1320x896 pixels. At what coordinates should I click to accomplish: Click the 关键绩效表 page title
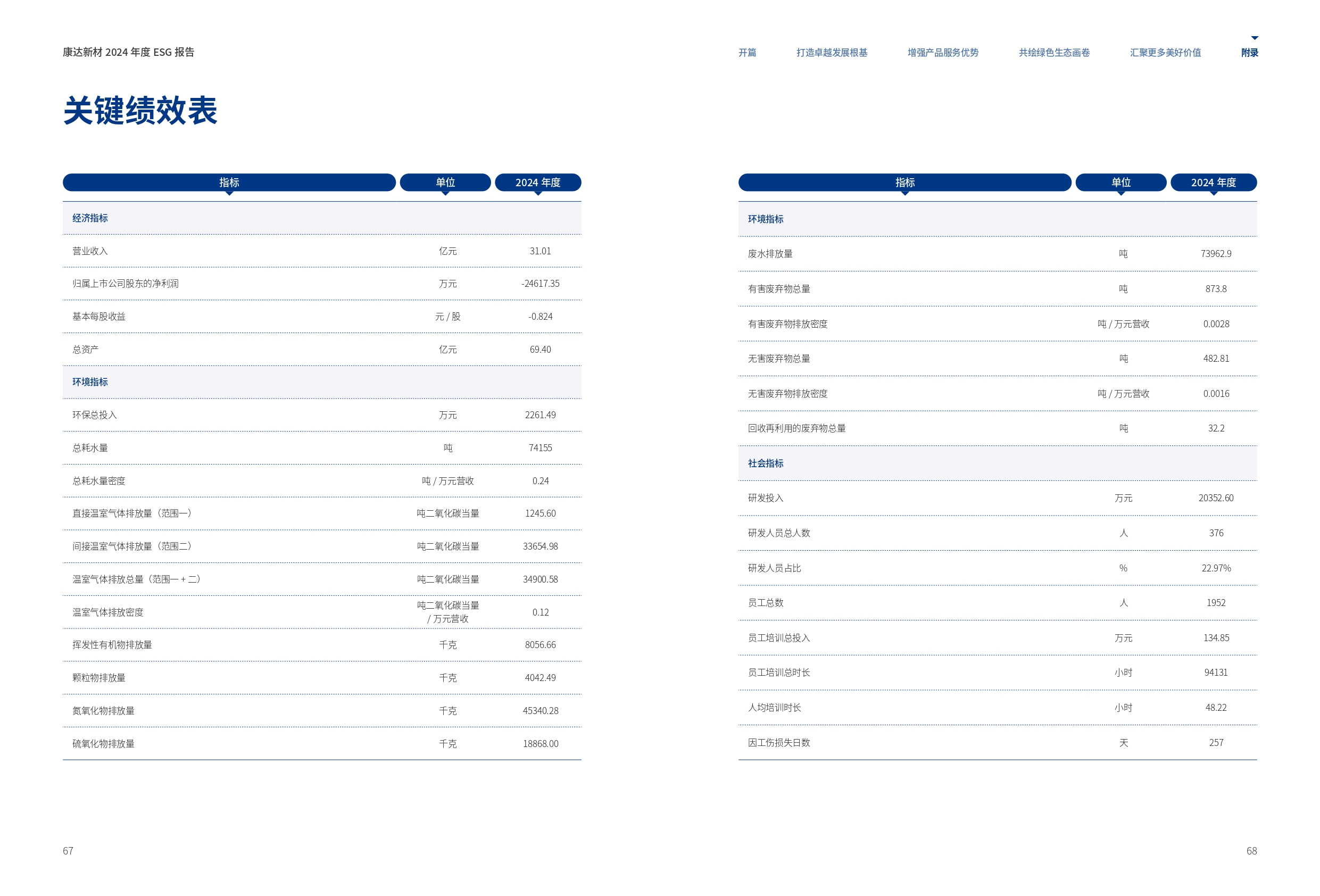pyautogui.click(x=140, y=110)
